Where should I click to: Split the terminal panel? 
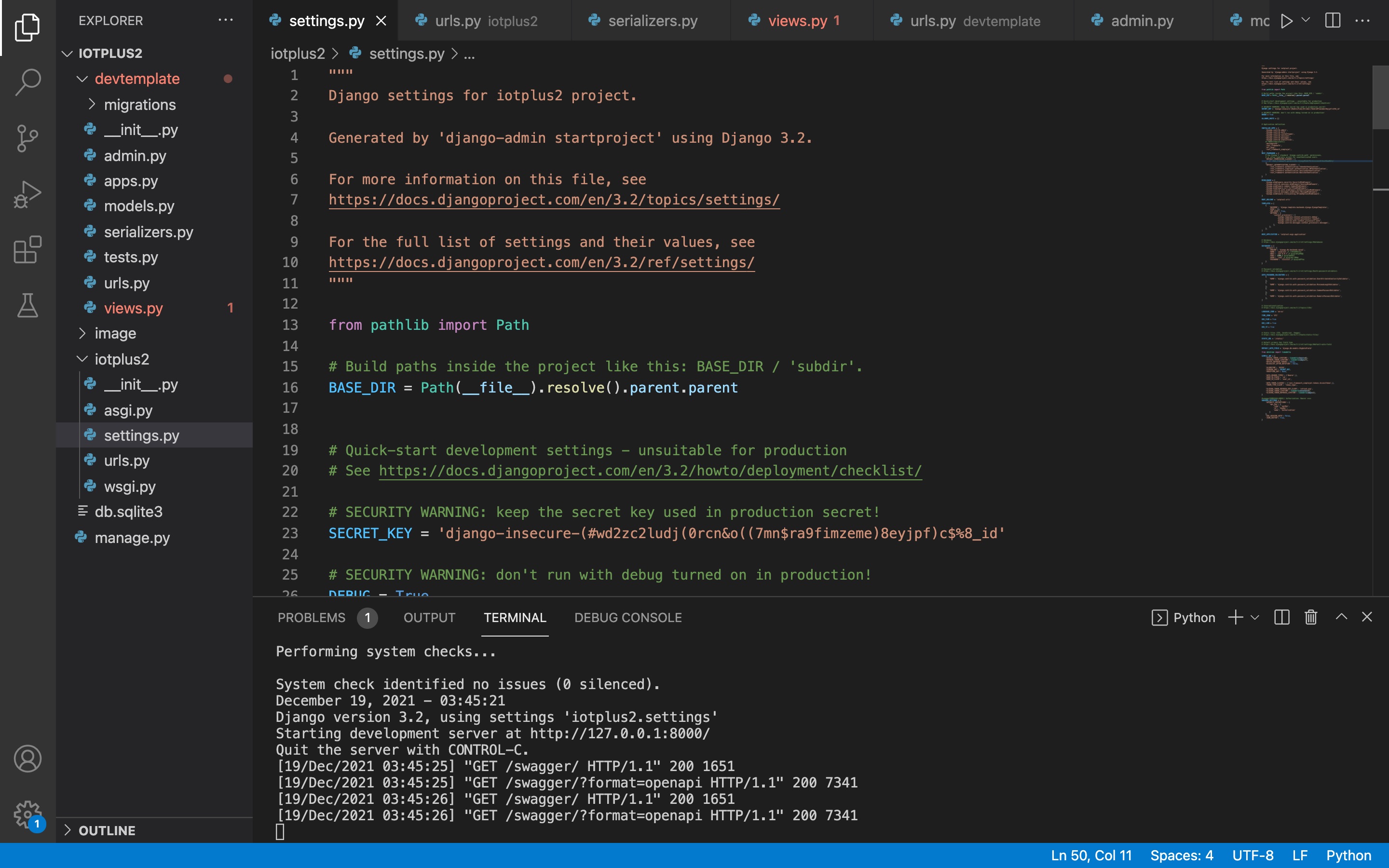tap(1281, 617)
